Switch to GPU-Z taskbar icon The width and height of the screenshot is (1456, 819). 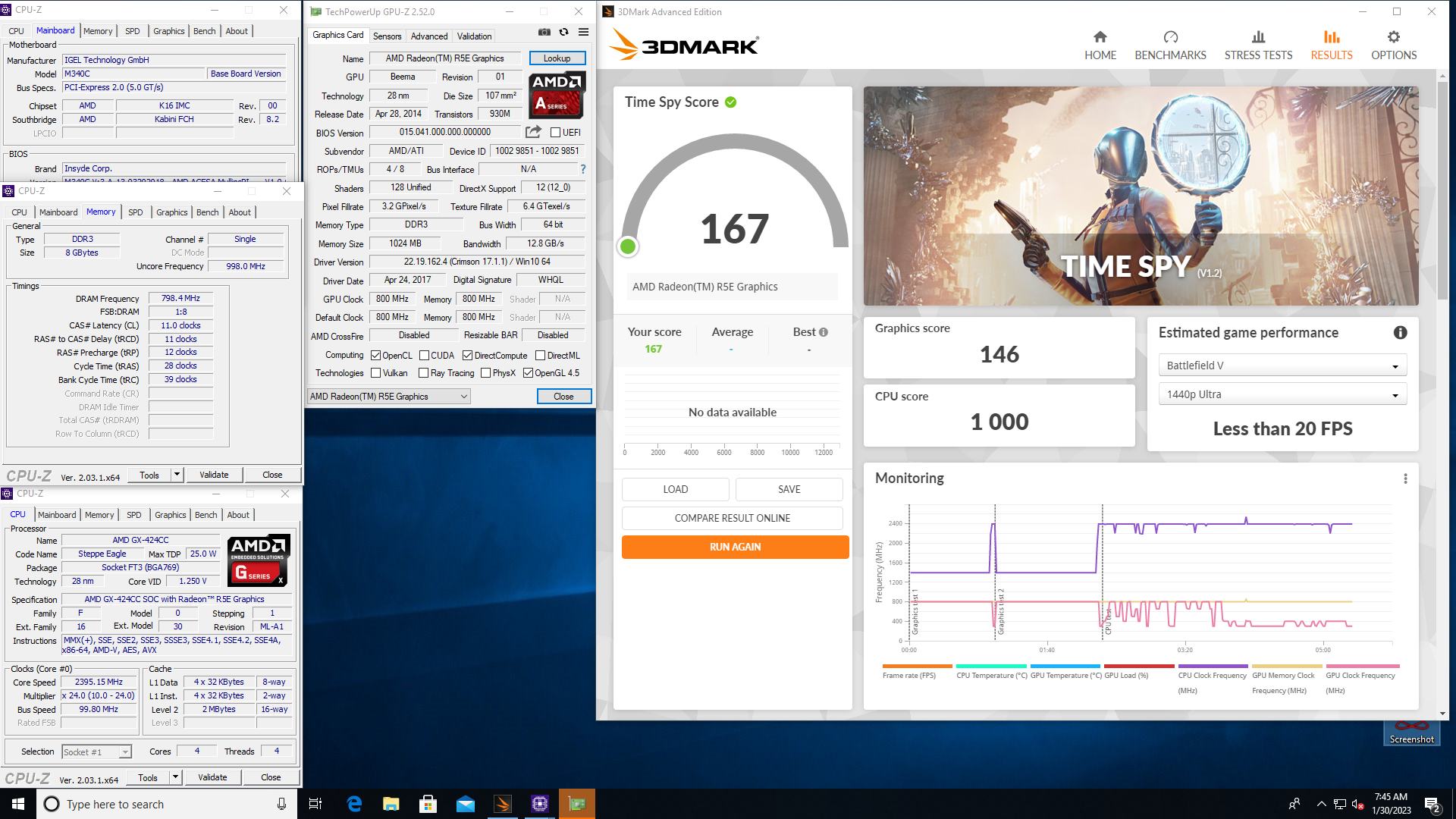pyautogui.click(x=577, y=804)
